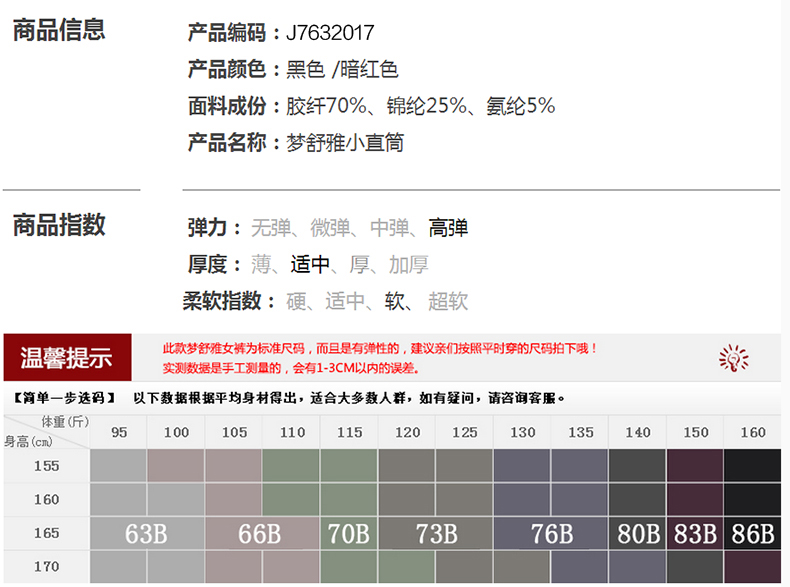Click red notice line starting 此款梦舒雅女裤
This screenshot has height=587, width=790.
(x=380, y=349)
